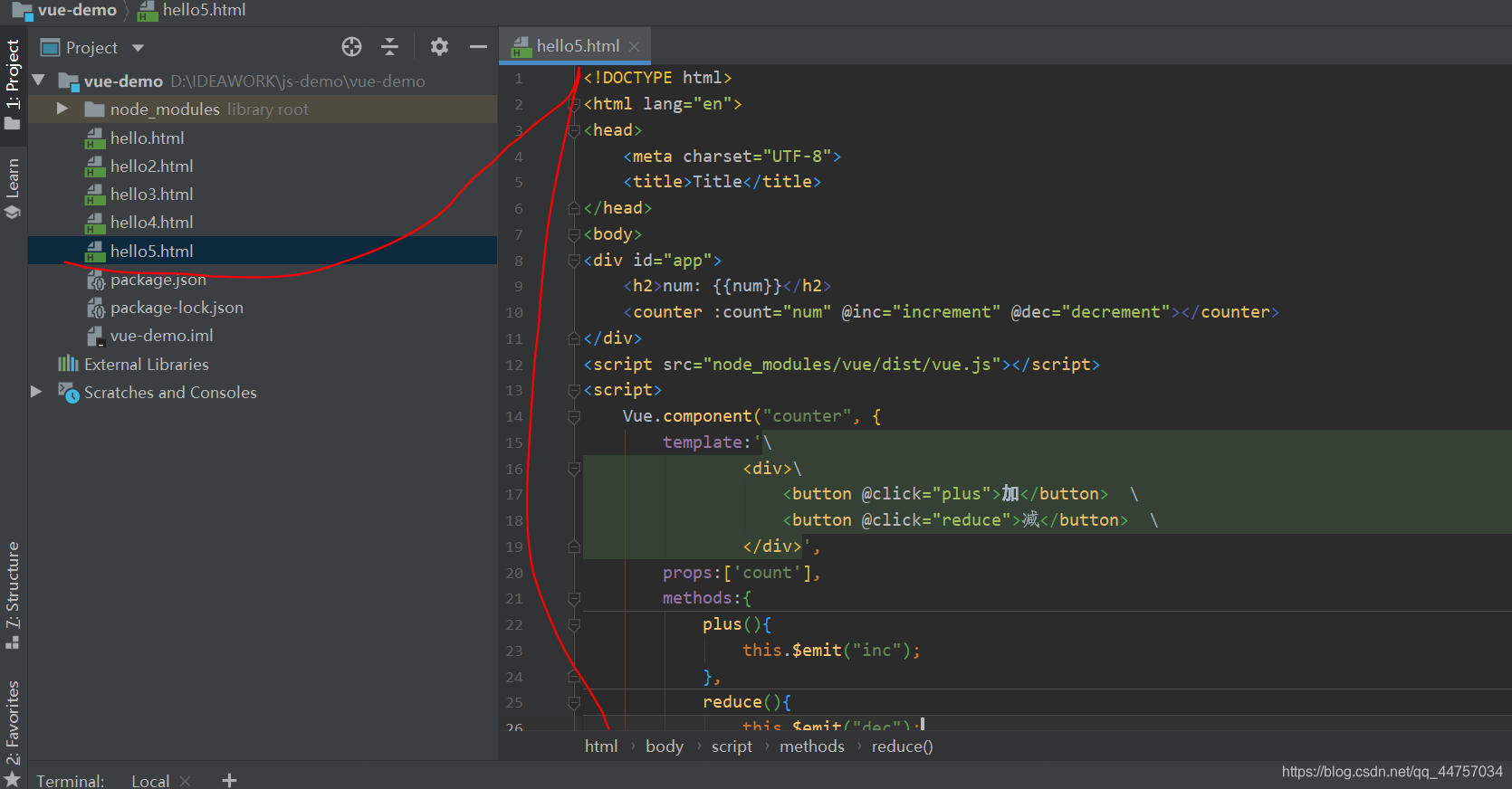Image resolution: width=1512 pixels, height=789 pixels.
Task: Fold the html tag at line 2
Action: [574, 104]
